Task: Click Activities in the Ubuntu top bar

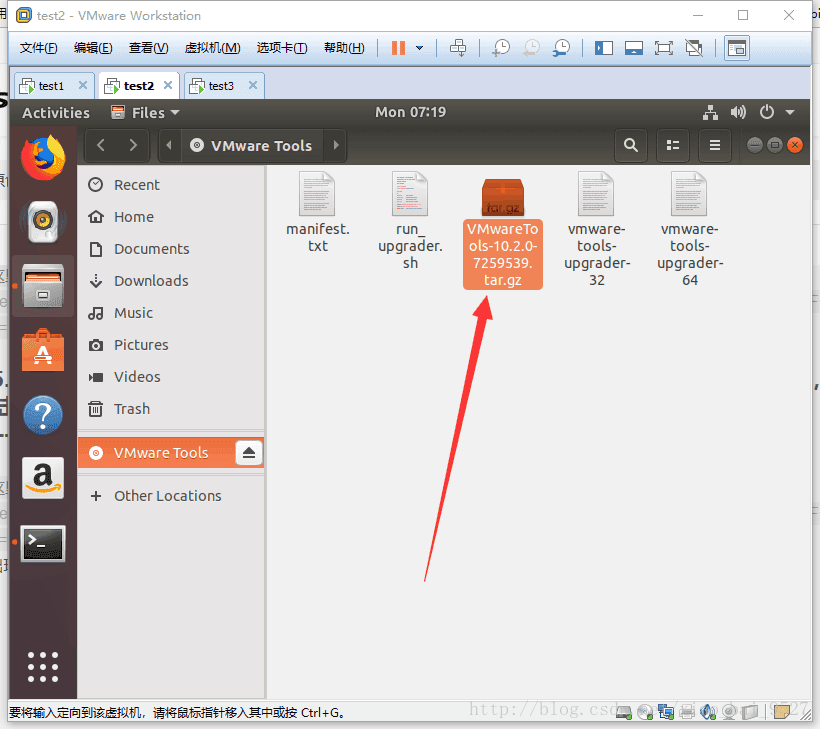Action: (56, 112)
